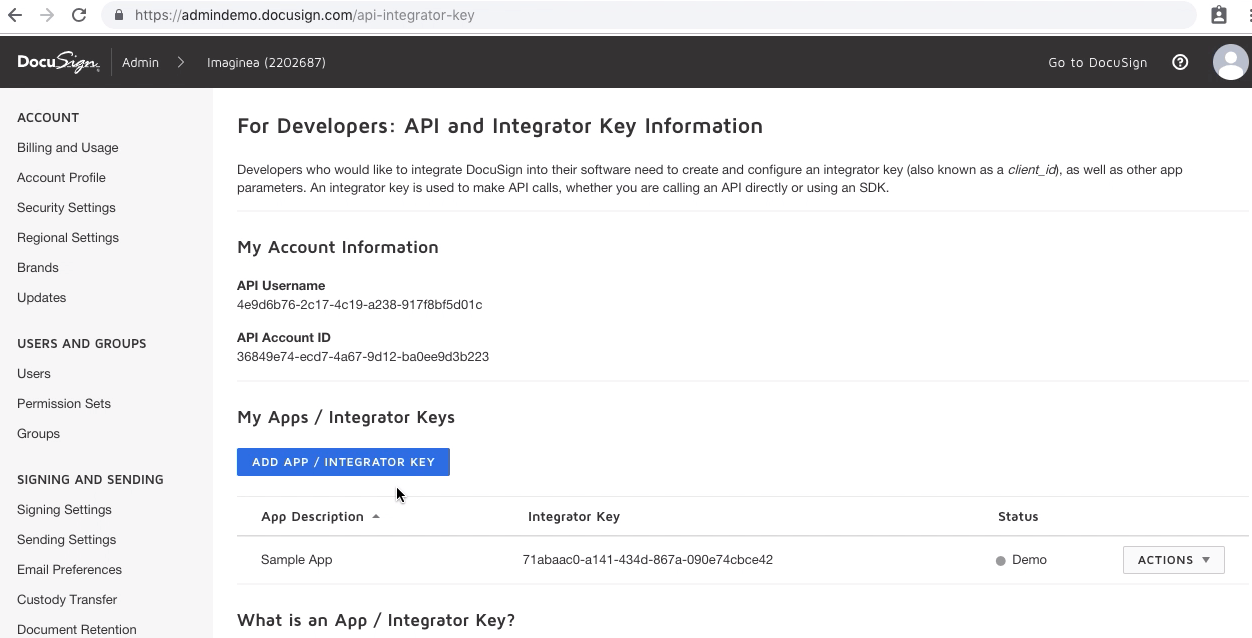
Task: Open Security Settings in sidebar
Action: 66,208
